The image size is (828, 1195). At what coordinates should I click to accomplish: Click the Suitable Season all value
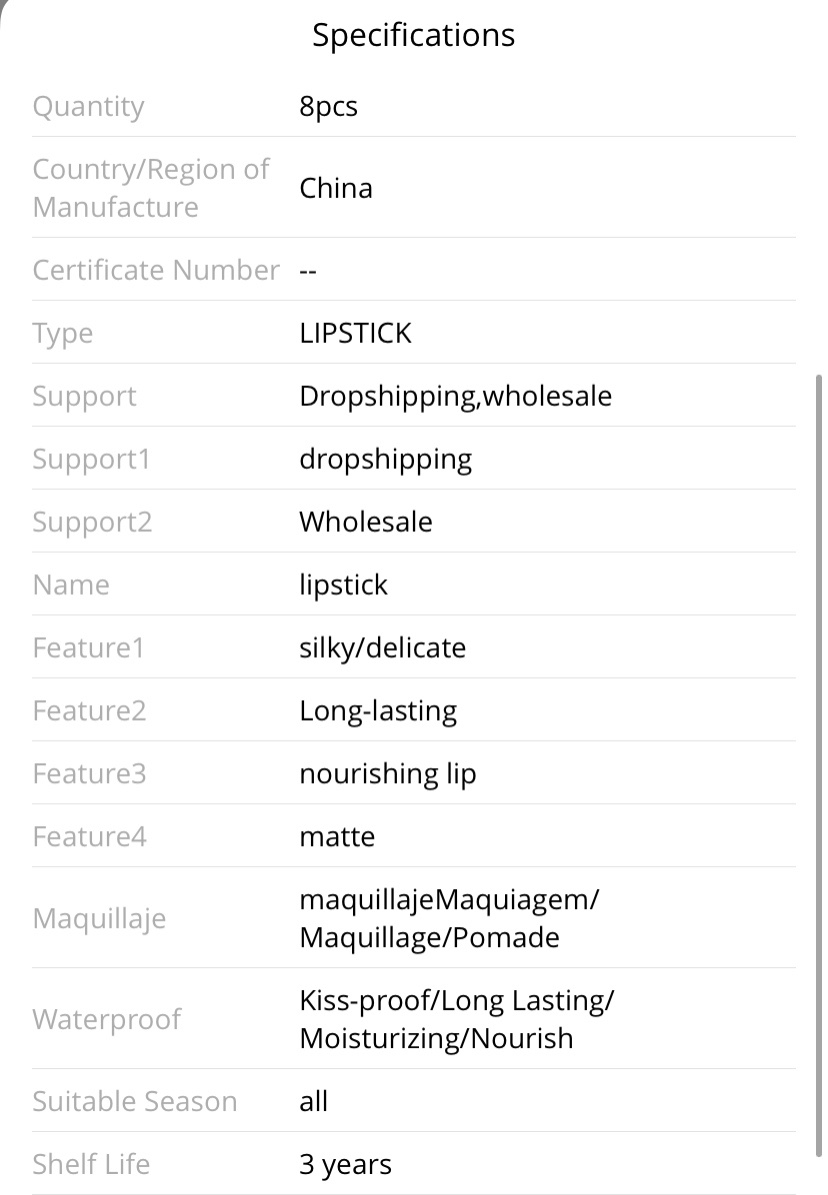point(313,1101)
